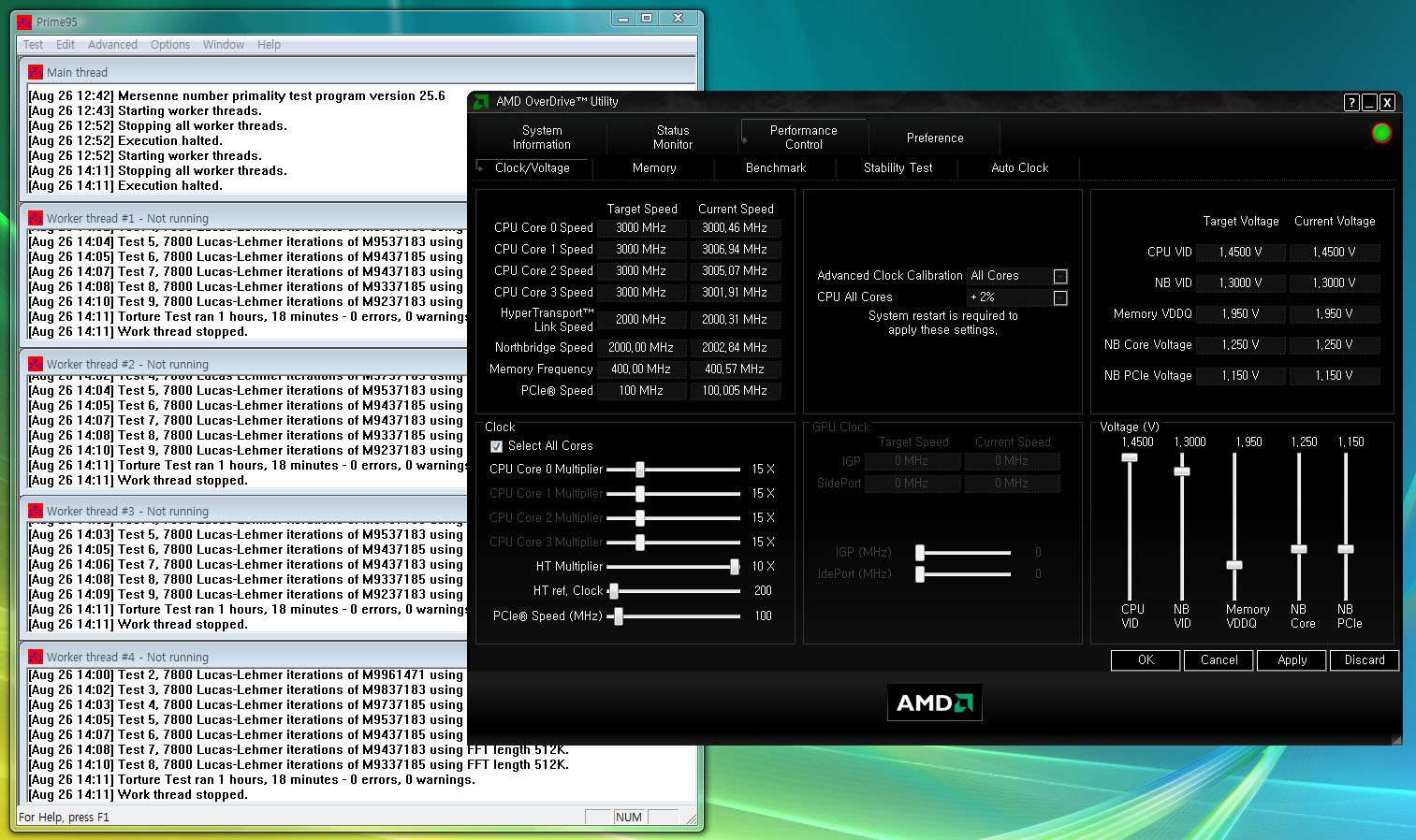Click the CPU Core 1 Speed current value 3006.94 MHz
The height and width of the screenshot is (840, 1416).
735,250
